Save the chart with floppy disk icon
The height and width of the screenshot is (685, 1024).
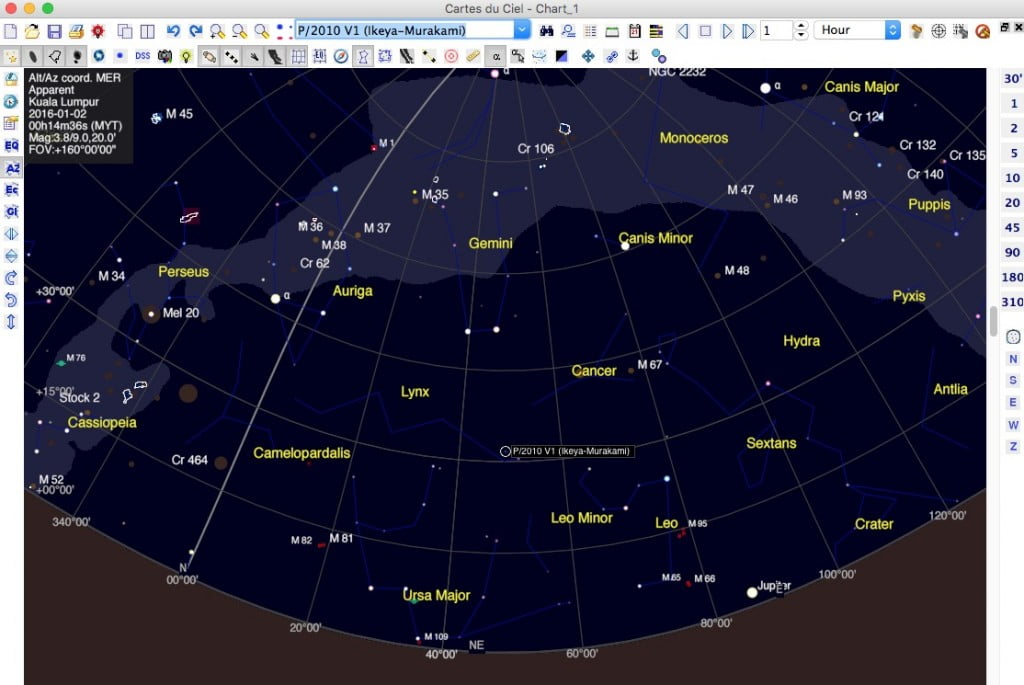[x=54, y=31]
